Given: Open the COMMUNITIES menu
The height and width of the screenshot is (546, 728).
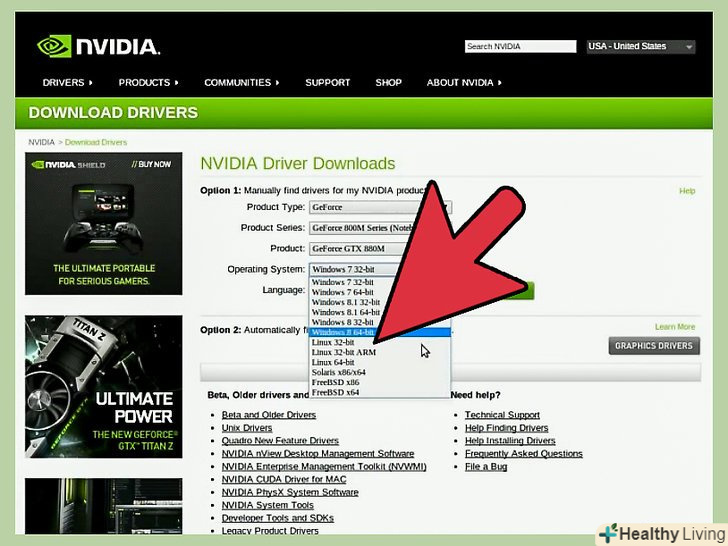Looking at the screenshot, I should click(242, 83).
